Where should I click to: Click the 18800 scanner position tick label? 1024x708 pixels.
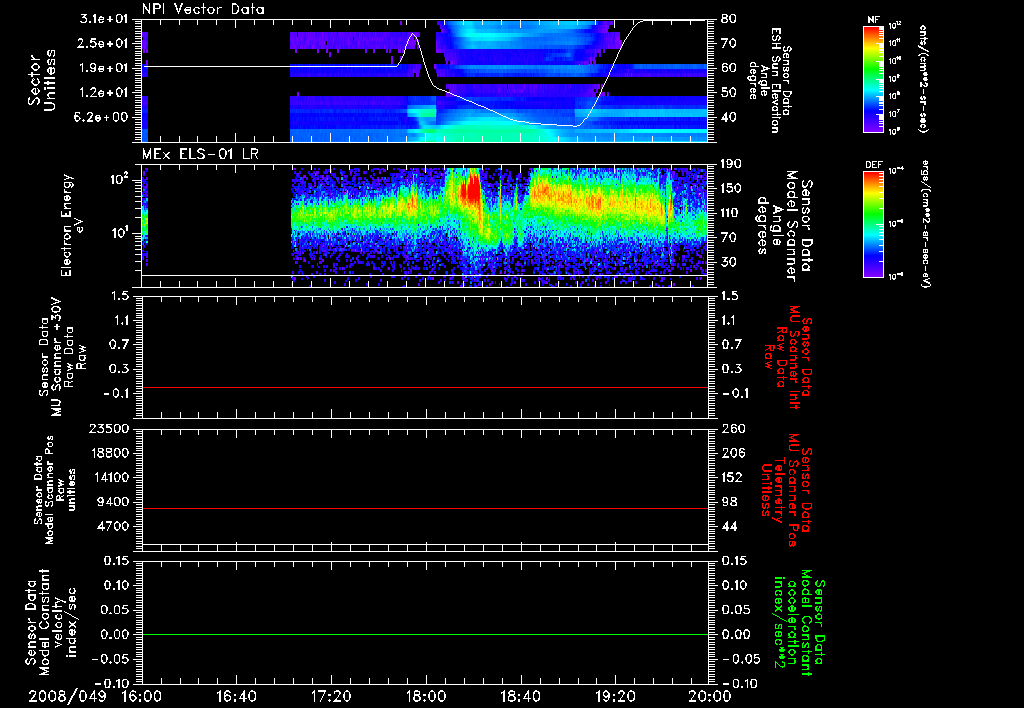tap(109, 453)
